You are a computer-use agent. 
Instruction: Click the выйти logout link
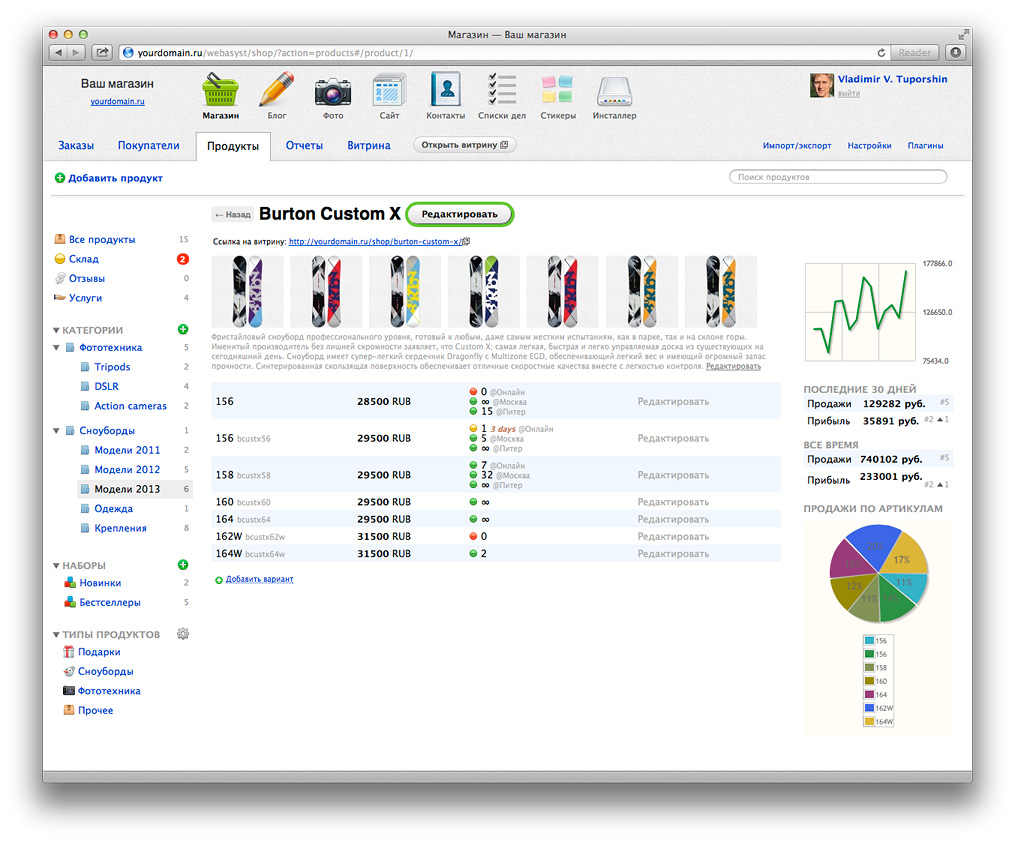[849, 94]
